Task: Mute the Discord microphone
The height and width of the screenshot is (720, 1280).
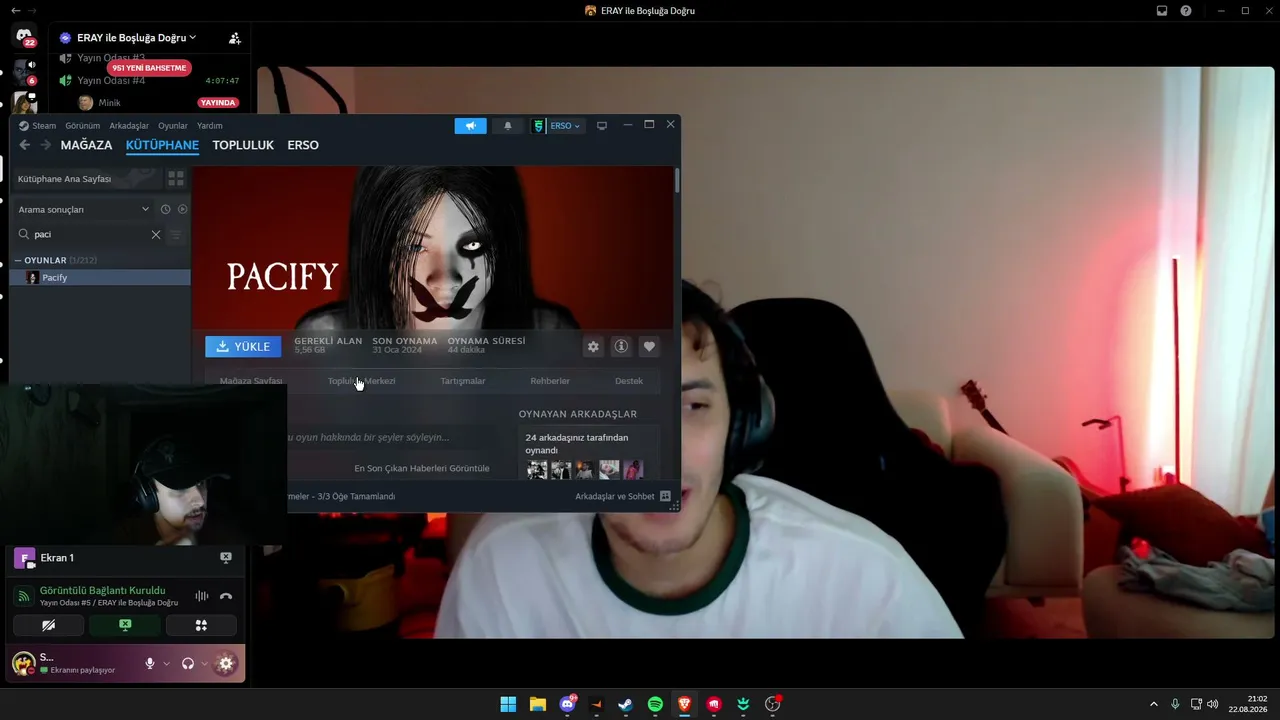Action: pos(150,663)
